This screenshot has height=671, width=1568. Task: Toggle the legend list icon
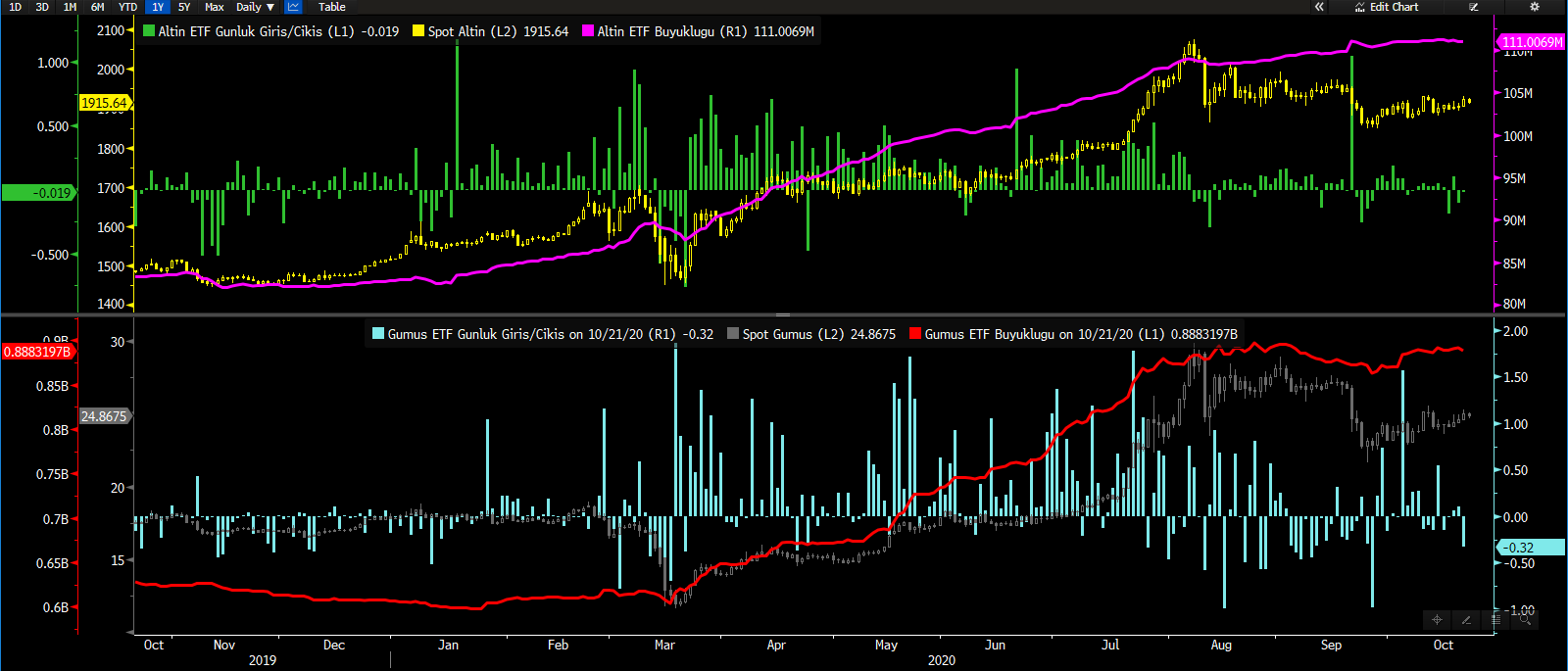tap(1495, 619)
